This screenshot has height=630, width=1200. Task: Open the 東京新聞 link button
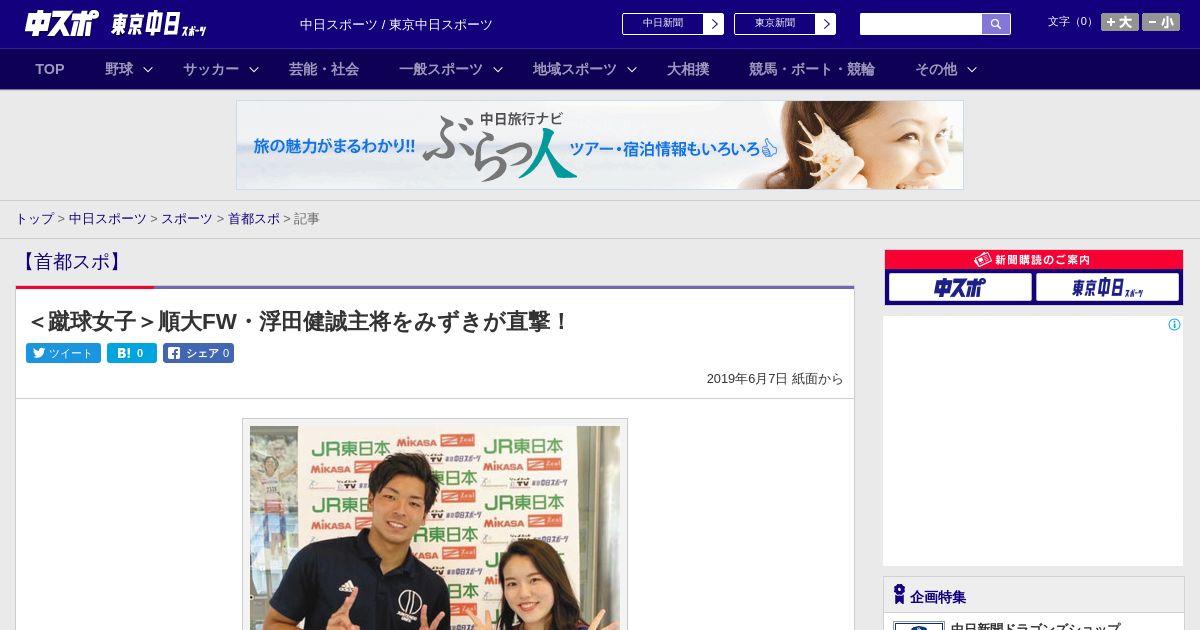click(784, 24)
